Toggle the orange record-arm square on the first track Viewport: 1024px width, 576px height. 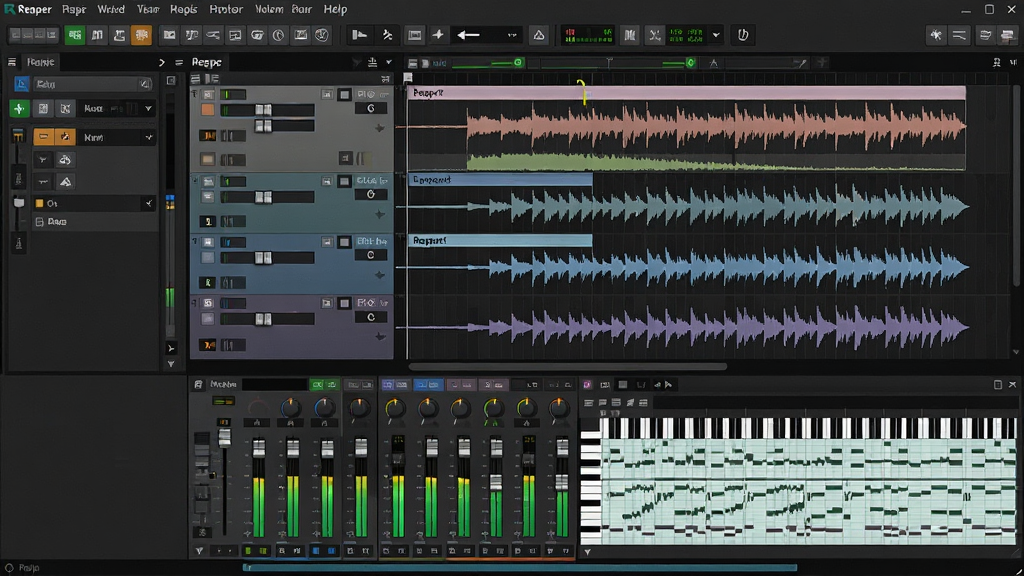(x=208, y=110)
